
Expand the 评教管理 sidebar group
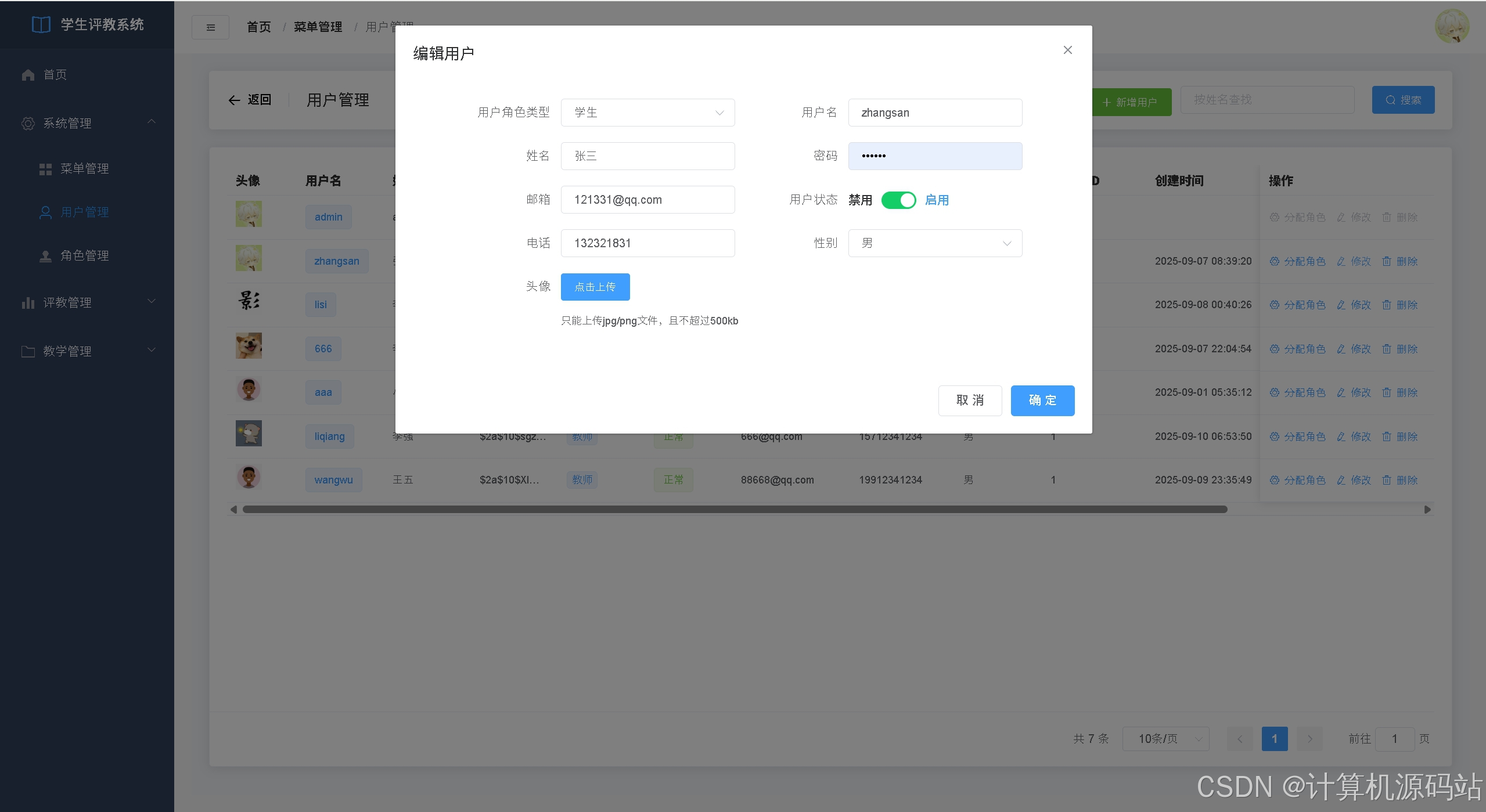pos(87,303)
